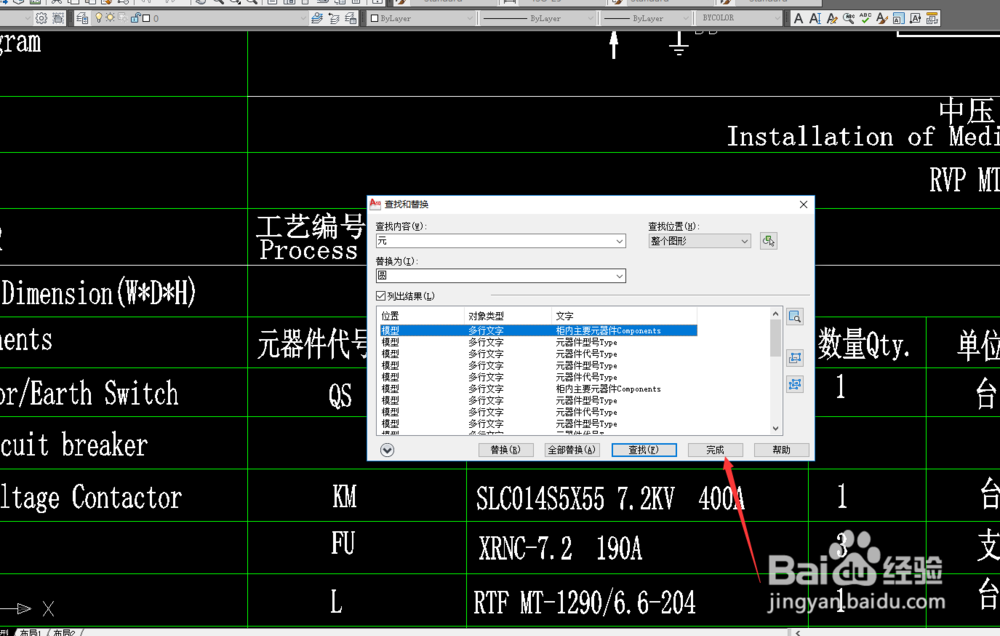Image resolution: width=1000 pixels, height=636 pixels.
Task: Open the Layer Properties Manager icon
Action: coord(82,18)
